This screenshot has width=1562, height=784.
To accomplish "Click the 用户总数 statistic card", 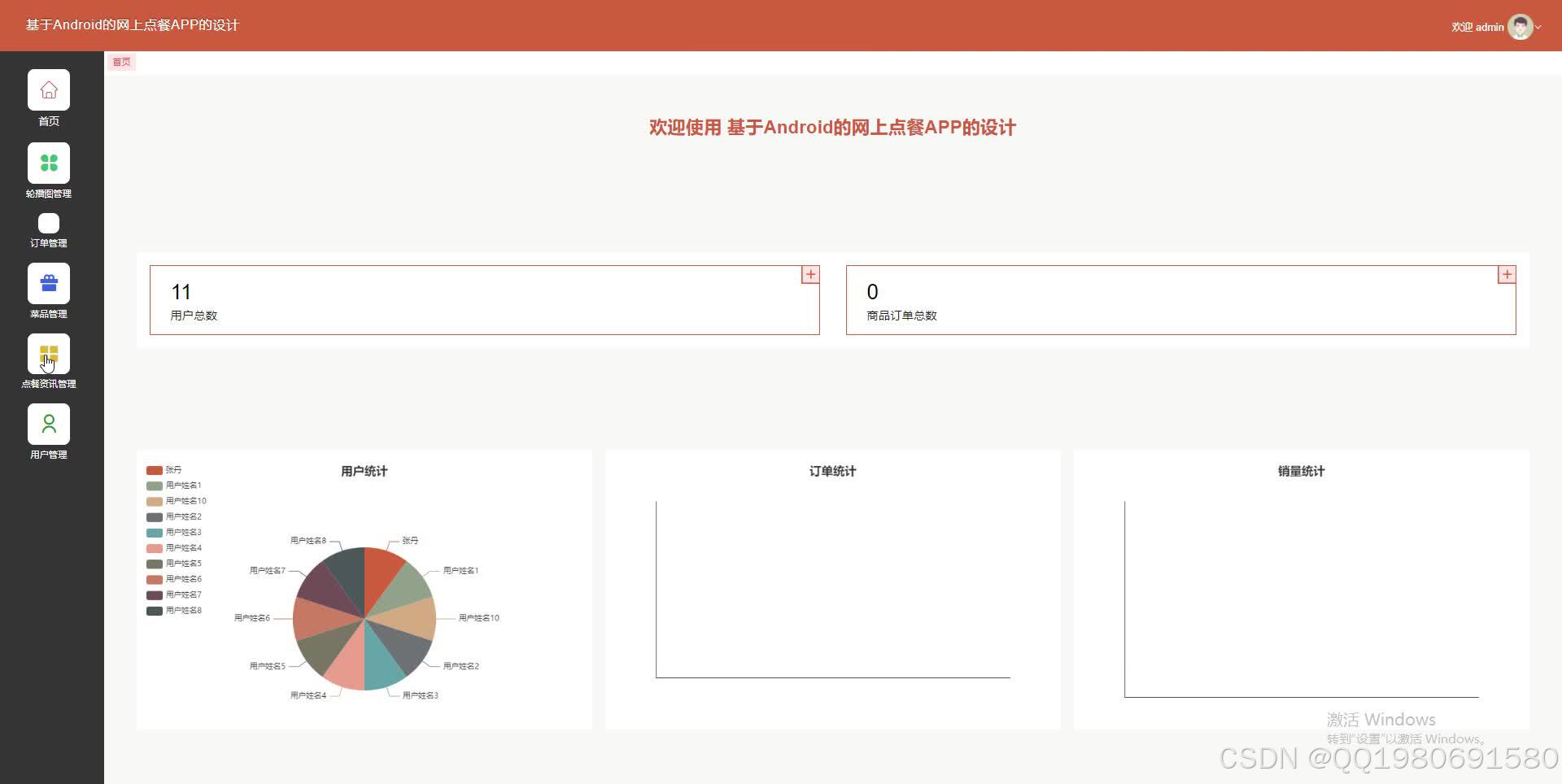I will coord(484,299).
